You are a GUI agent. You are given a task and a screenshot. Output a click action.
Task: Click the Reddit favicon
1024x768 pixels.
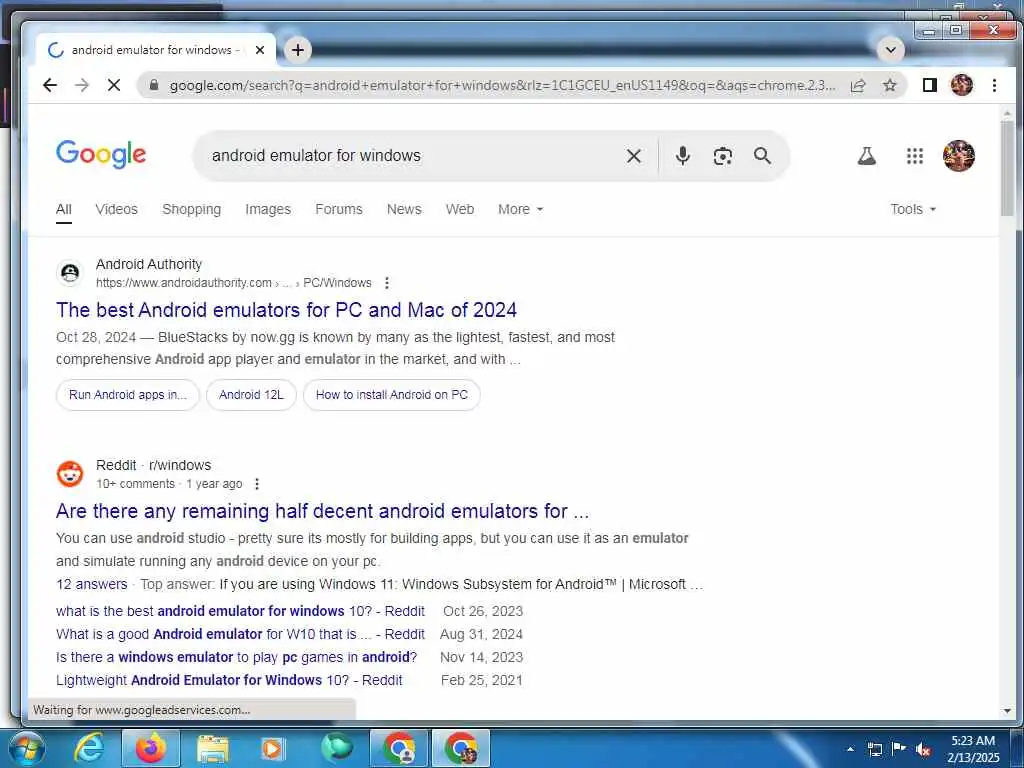click(x=70, y=473)
